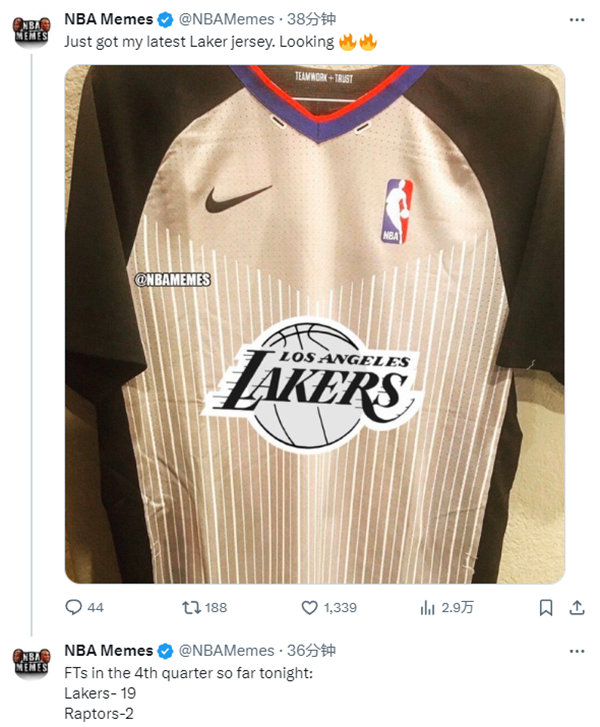The width and height of the screenshot is (600, 727).
Task: Click the verified badge on second tweet
Action: [x=166, y=650]
